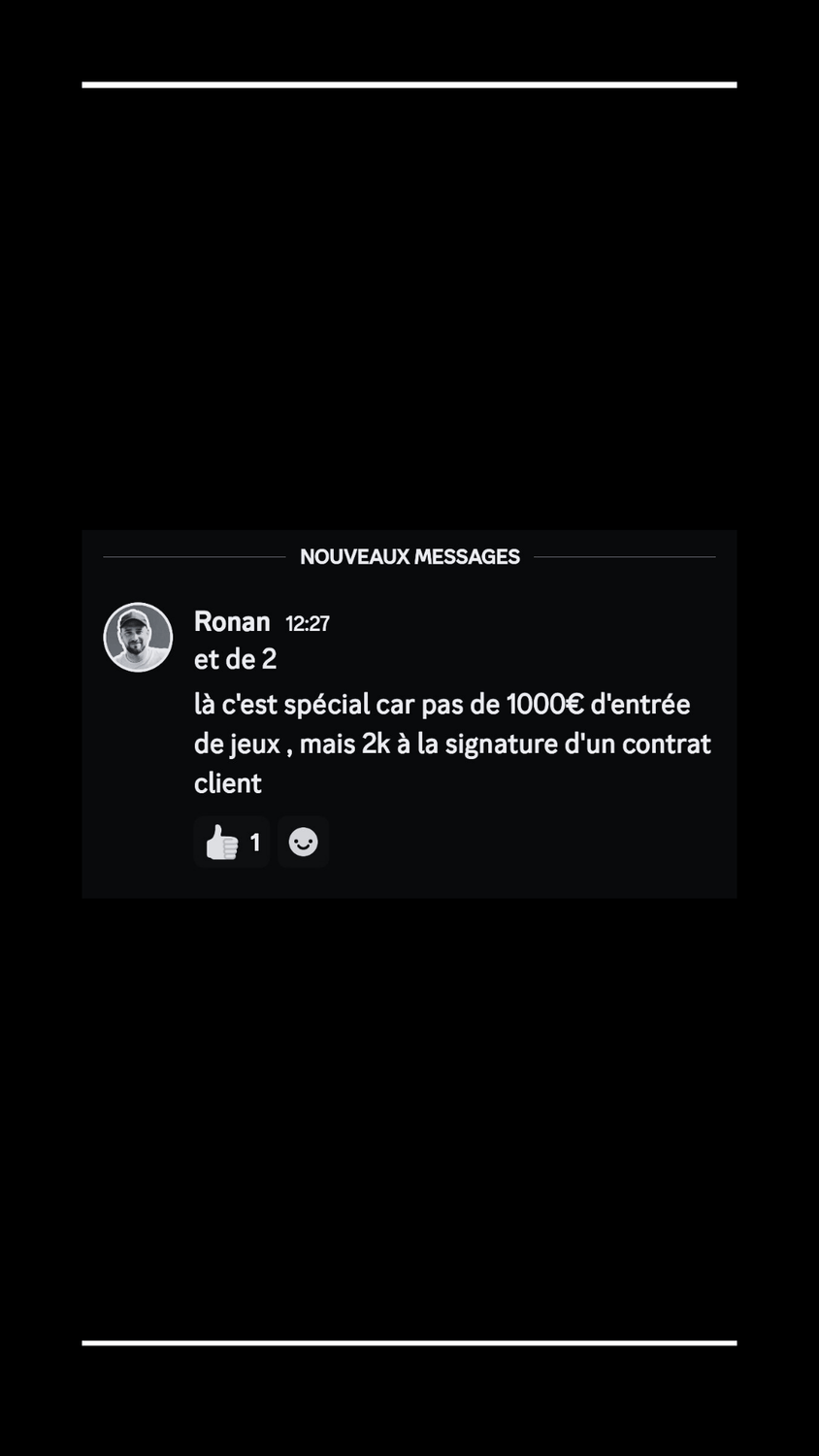
Task: Click the white horizontal bar at the bottom
Action: 409,1342
